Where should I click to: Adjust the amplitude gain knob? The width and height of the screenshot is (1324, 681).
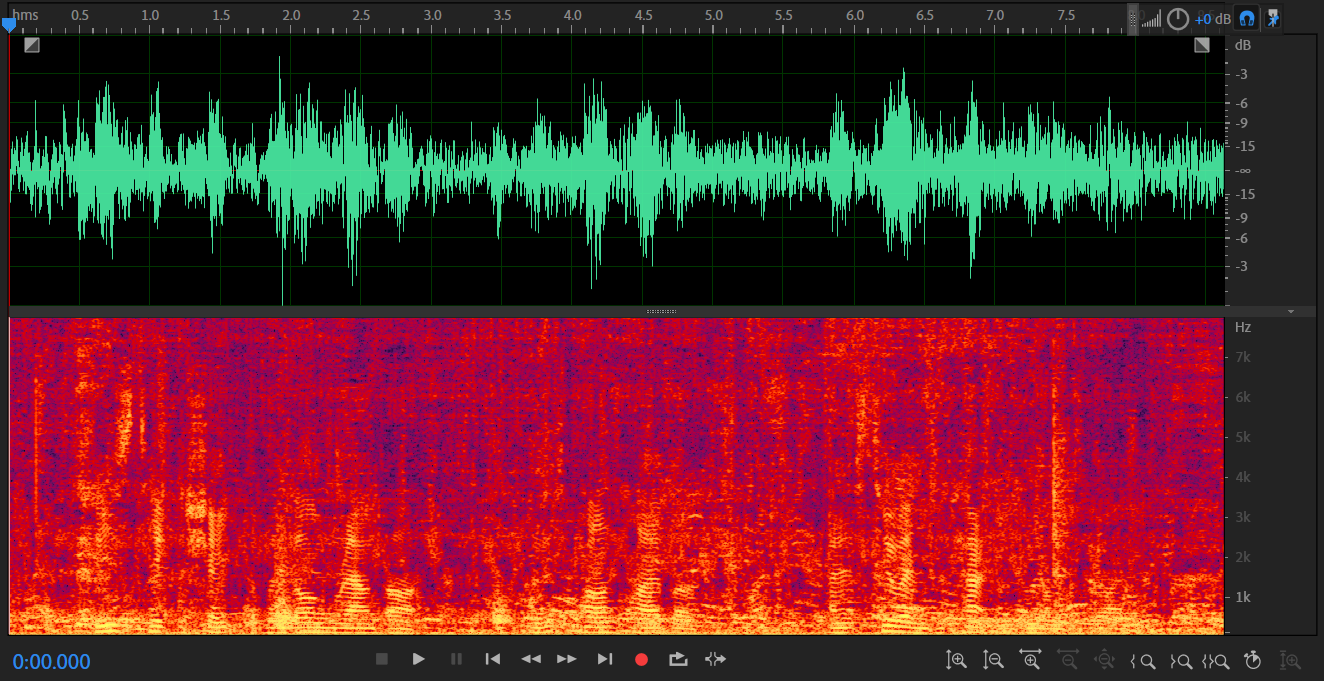(x=1178, y=19)
